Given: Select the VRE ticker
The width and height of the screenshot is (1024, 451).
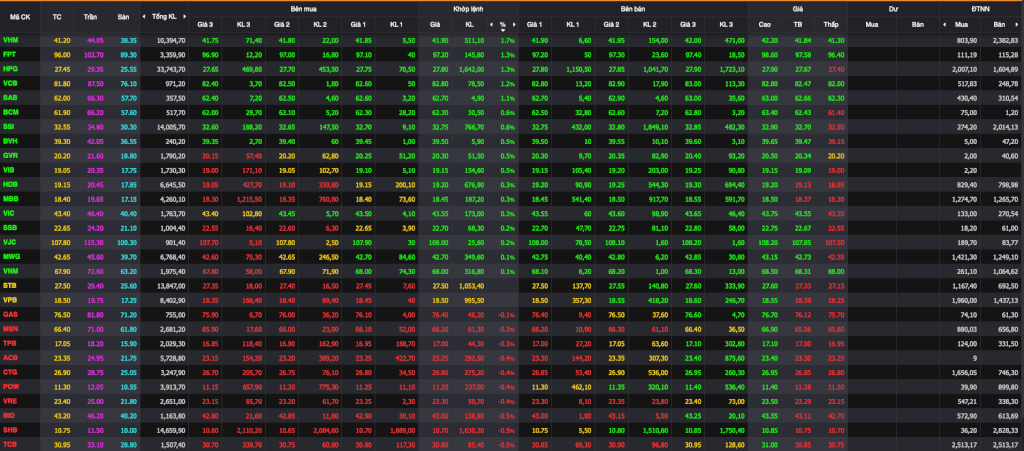Looking at the screenshot, I should click(10, 400).
